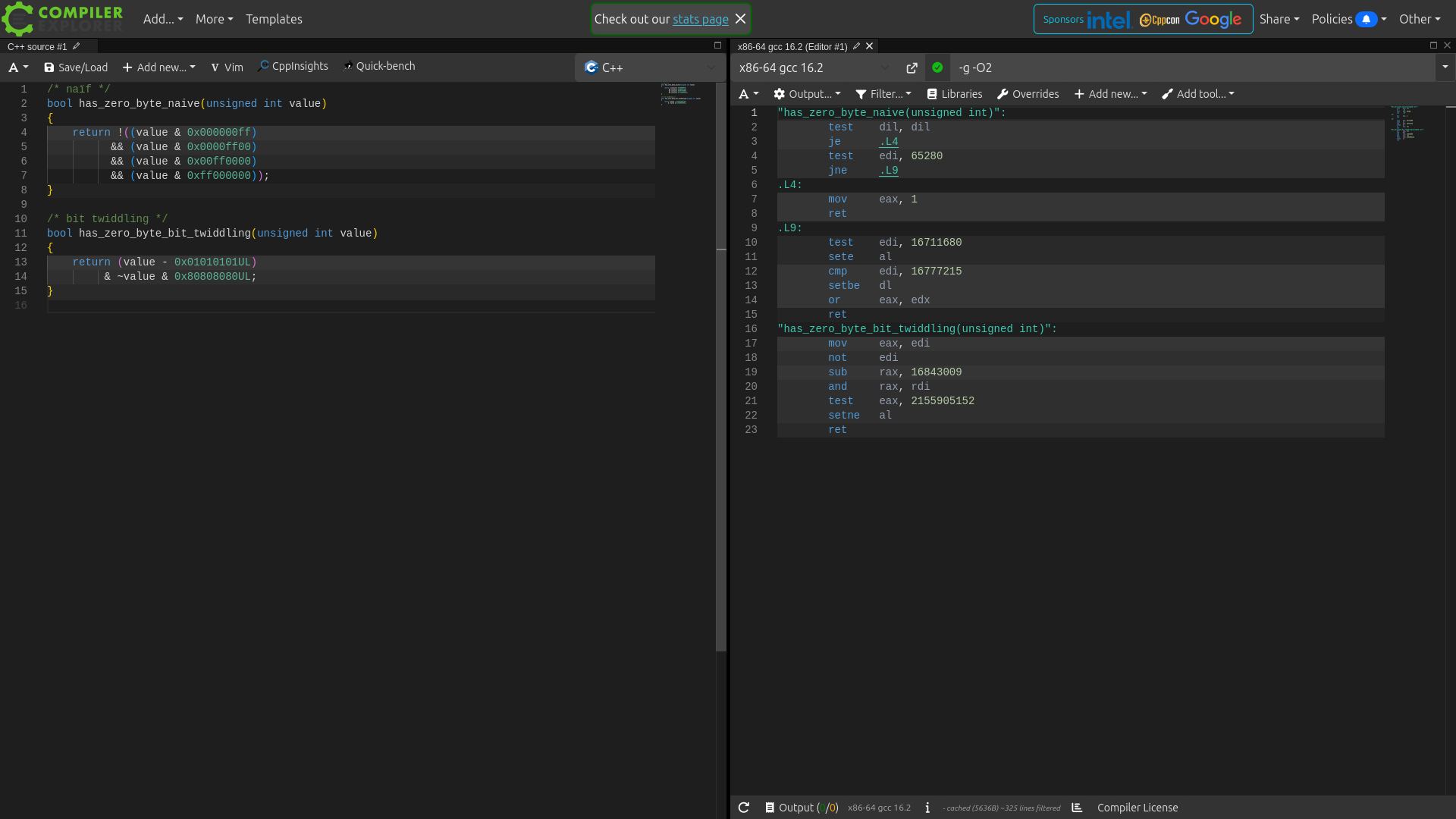
Task: Pop out compiler picker window icon
Action: (912, 67)
